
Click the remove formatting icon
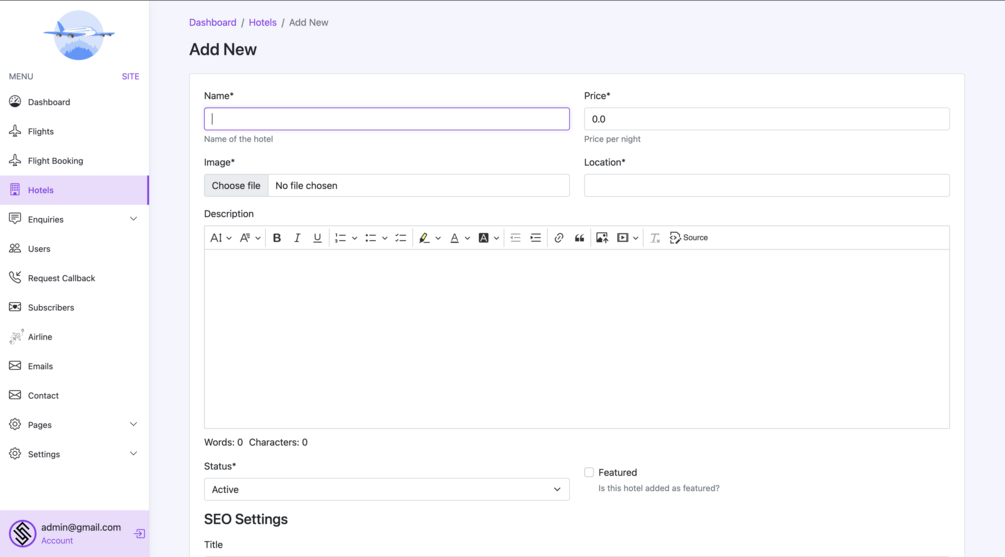655,238
